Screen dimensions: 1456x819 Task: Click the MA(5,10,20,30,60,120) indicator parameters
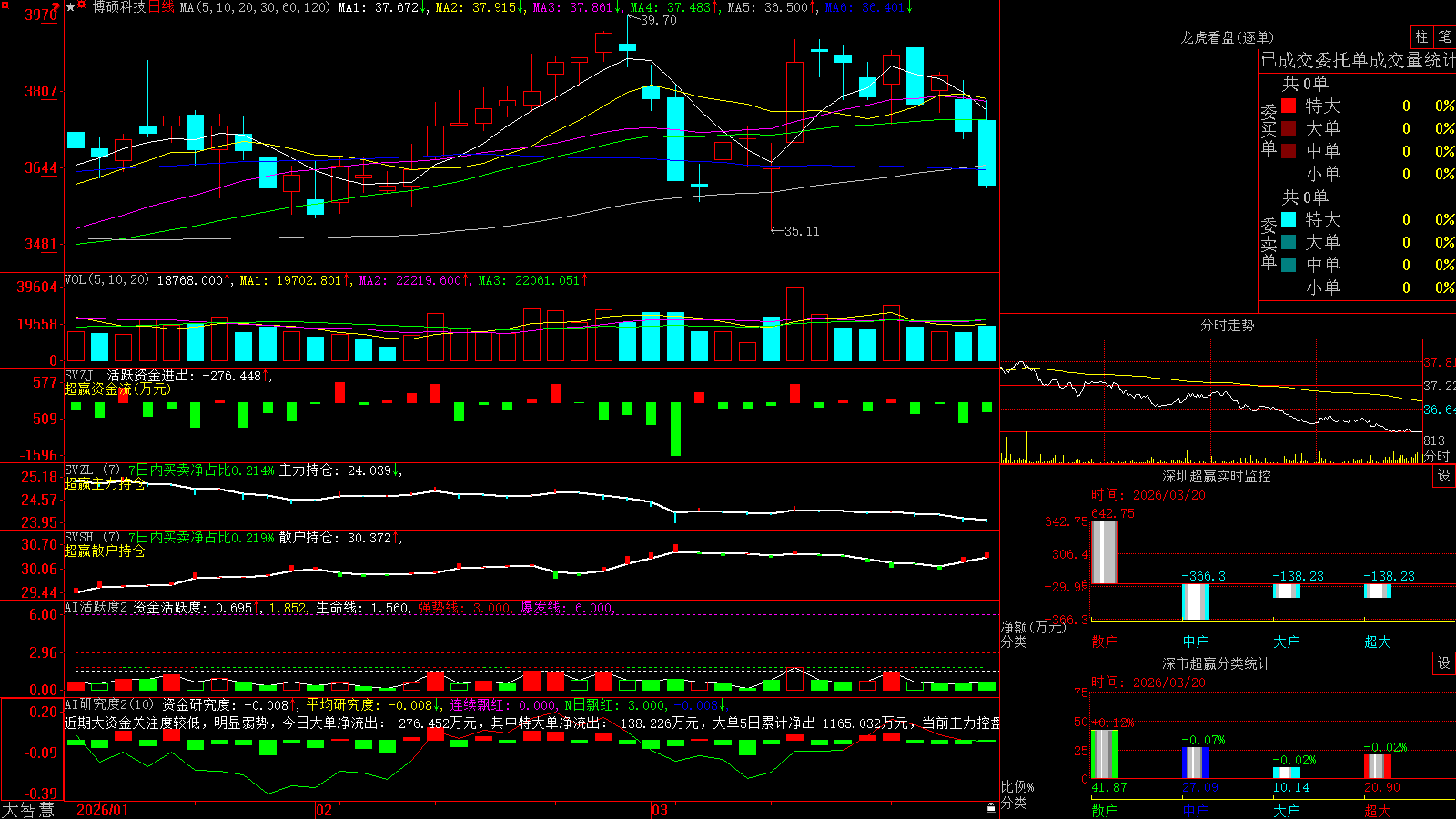(x=255, y=7)
